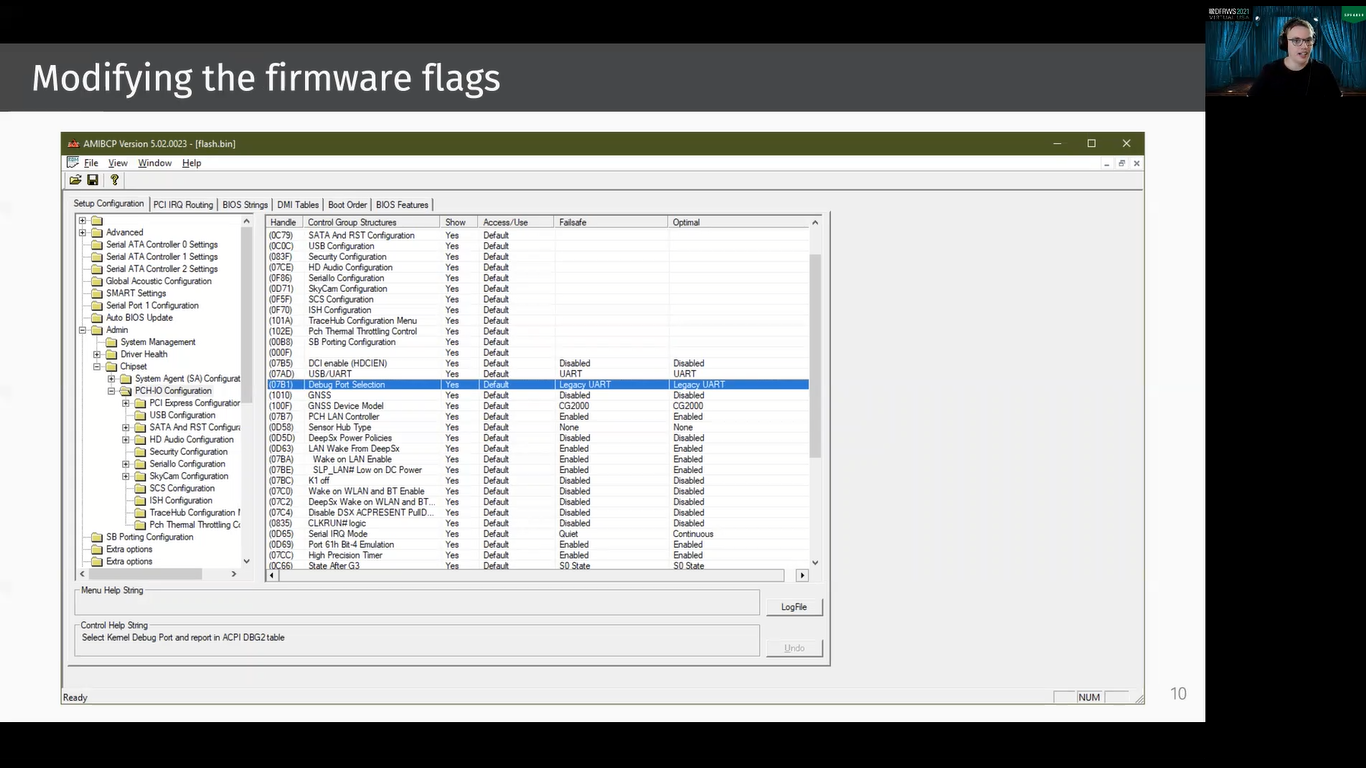Open a BIOS file using the open folder icon
Screen dimensions: 1366x768
tap(75, 179)
